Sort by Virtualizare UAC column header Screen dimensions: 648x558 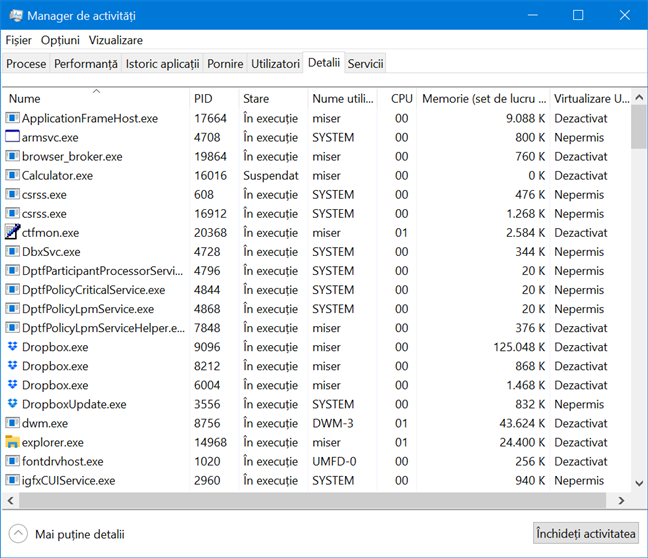click(x=591, y=98)
